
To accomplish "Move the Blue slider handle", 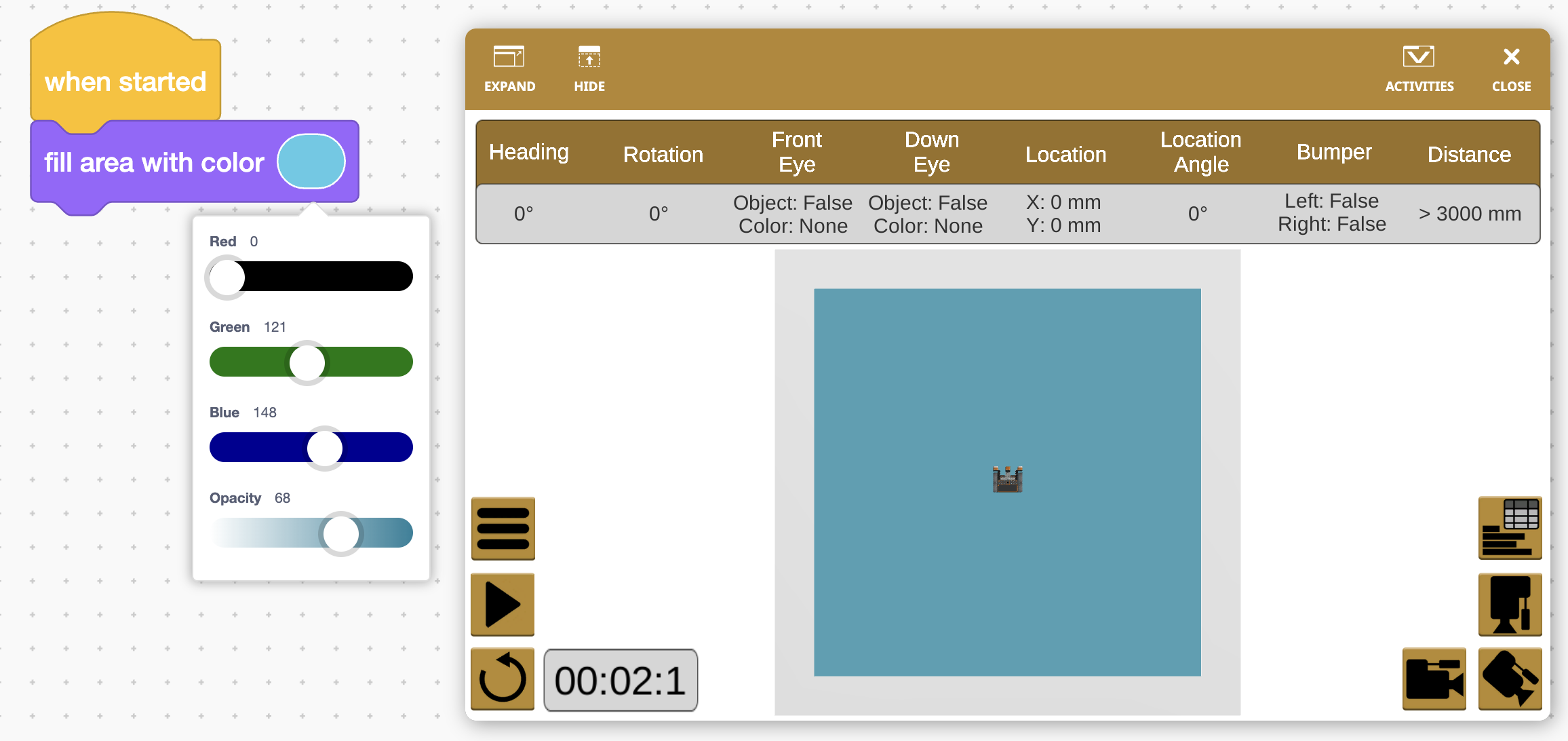I will (326, 448).
